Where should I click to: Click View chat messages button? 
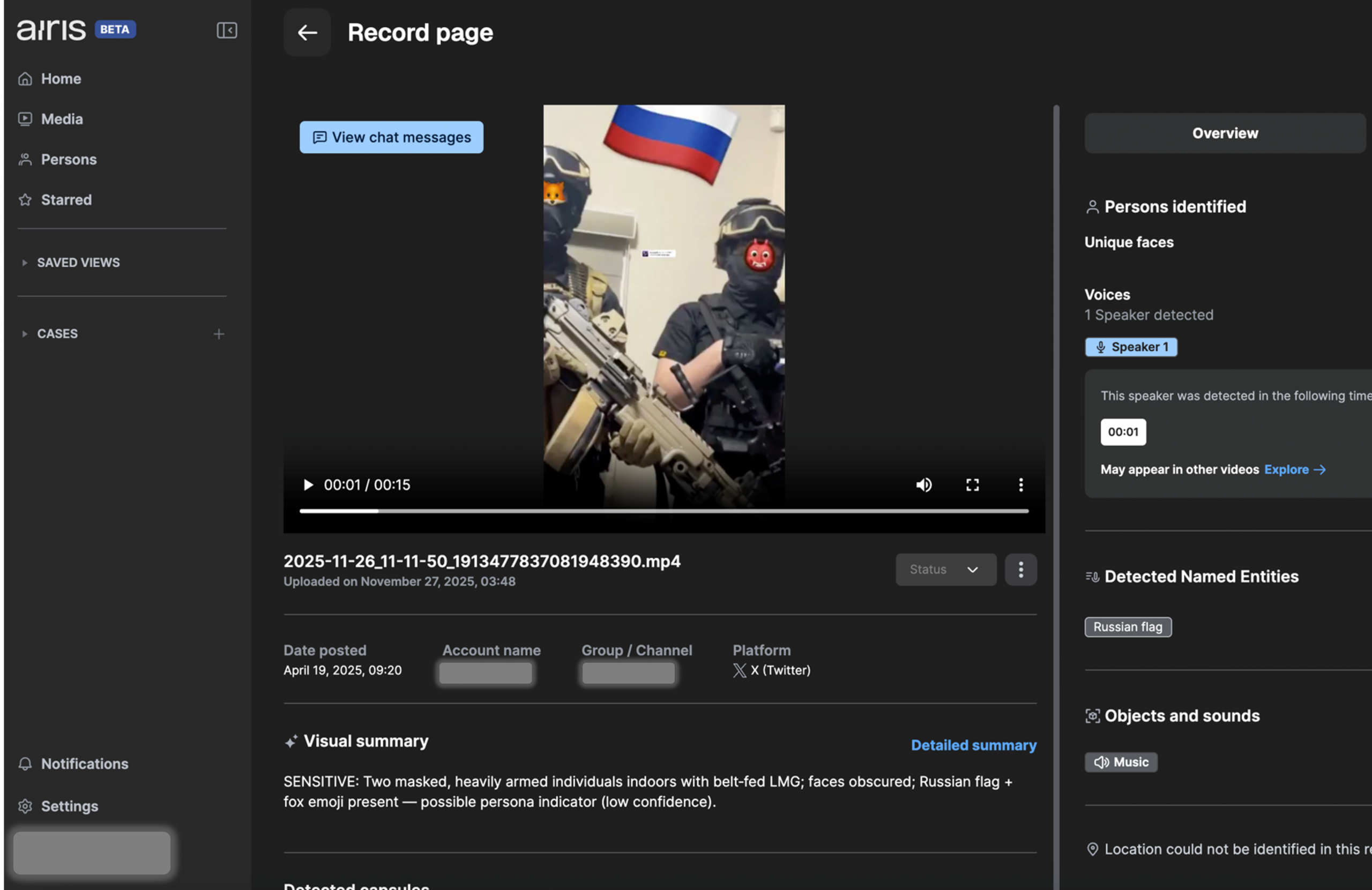pyautogui.click(x=391, y=137)
